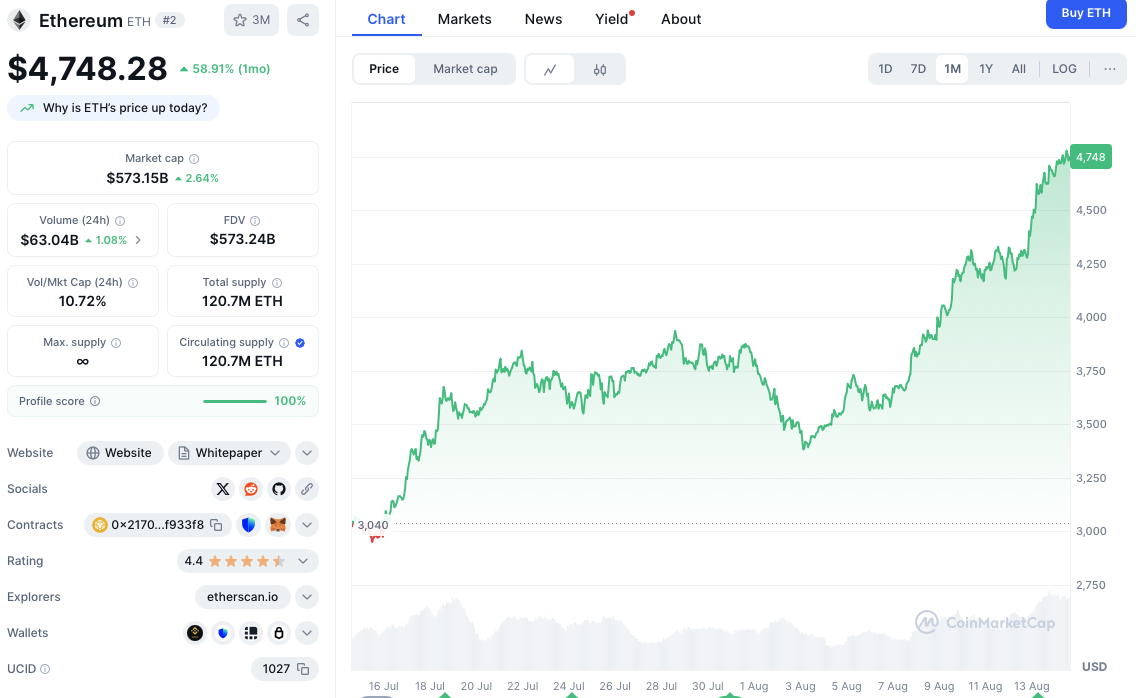Viewport: 1136px width, 698px height.
Task: Click the blue shield contract icon
Action: pyautogui.click(x=248, y=525)
